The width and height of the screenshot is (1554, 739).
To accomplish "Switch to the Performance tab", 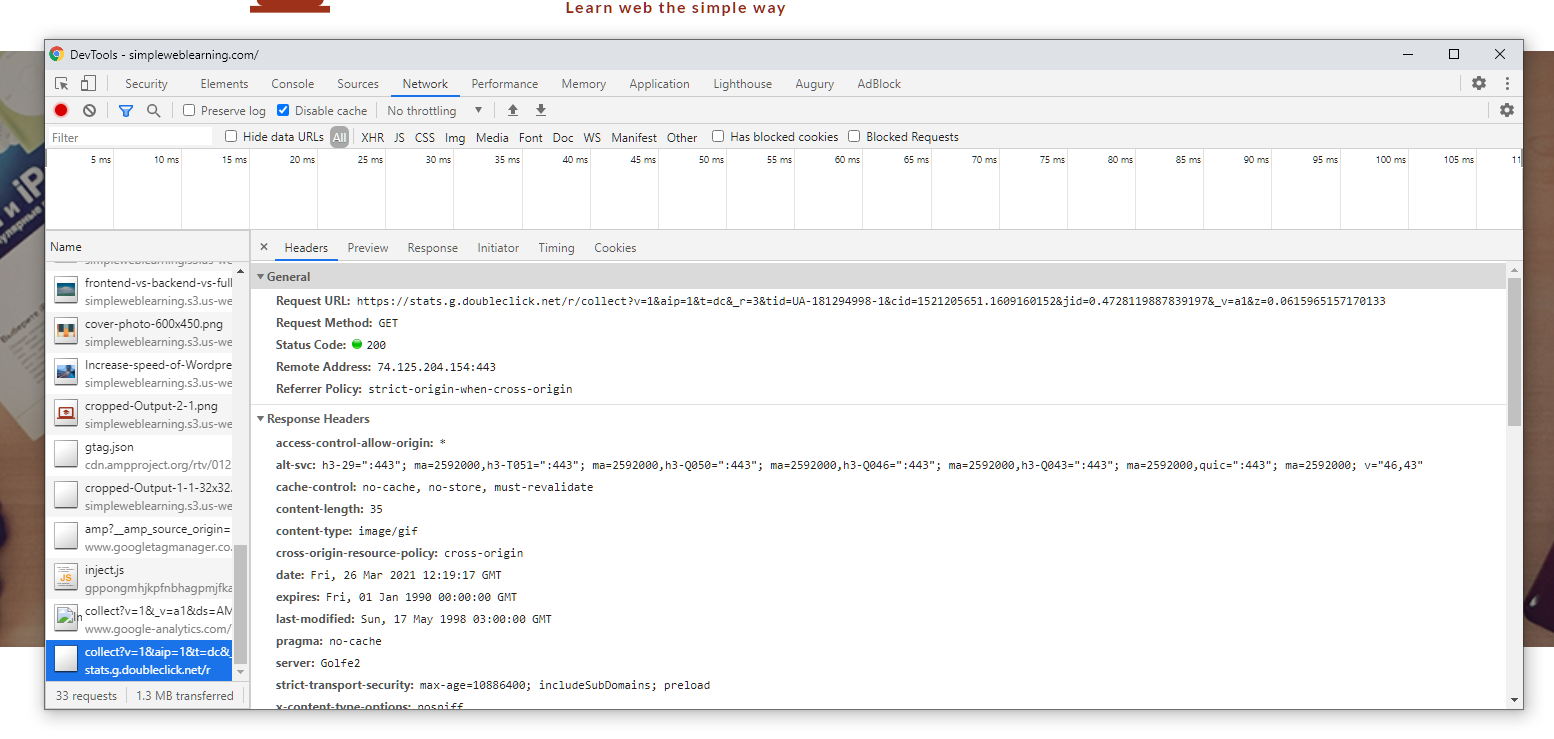I will click(505, 84).
